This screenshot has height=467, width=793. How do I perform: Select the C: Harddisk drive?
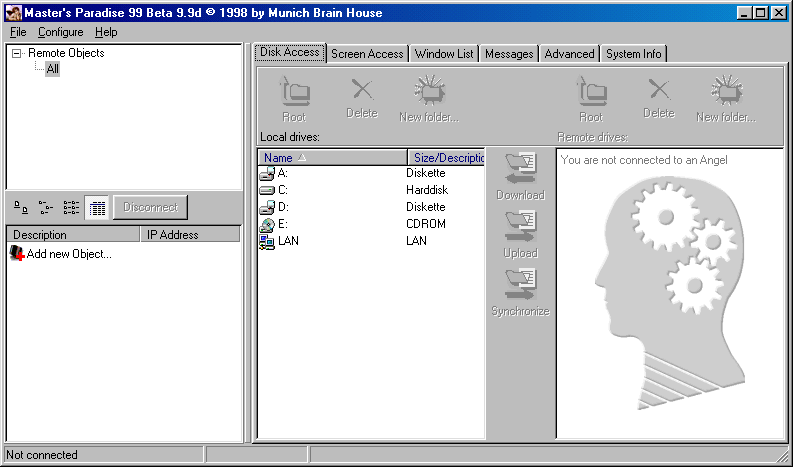283,190
